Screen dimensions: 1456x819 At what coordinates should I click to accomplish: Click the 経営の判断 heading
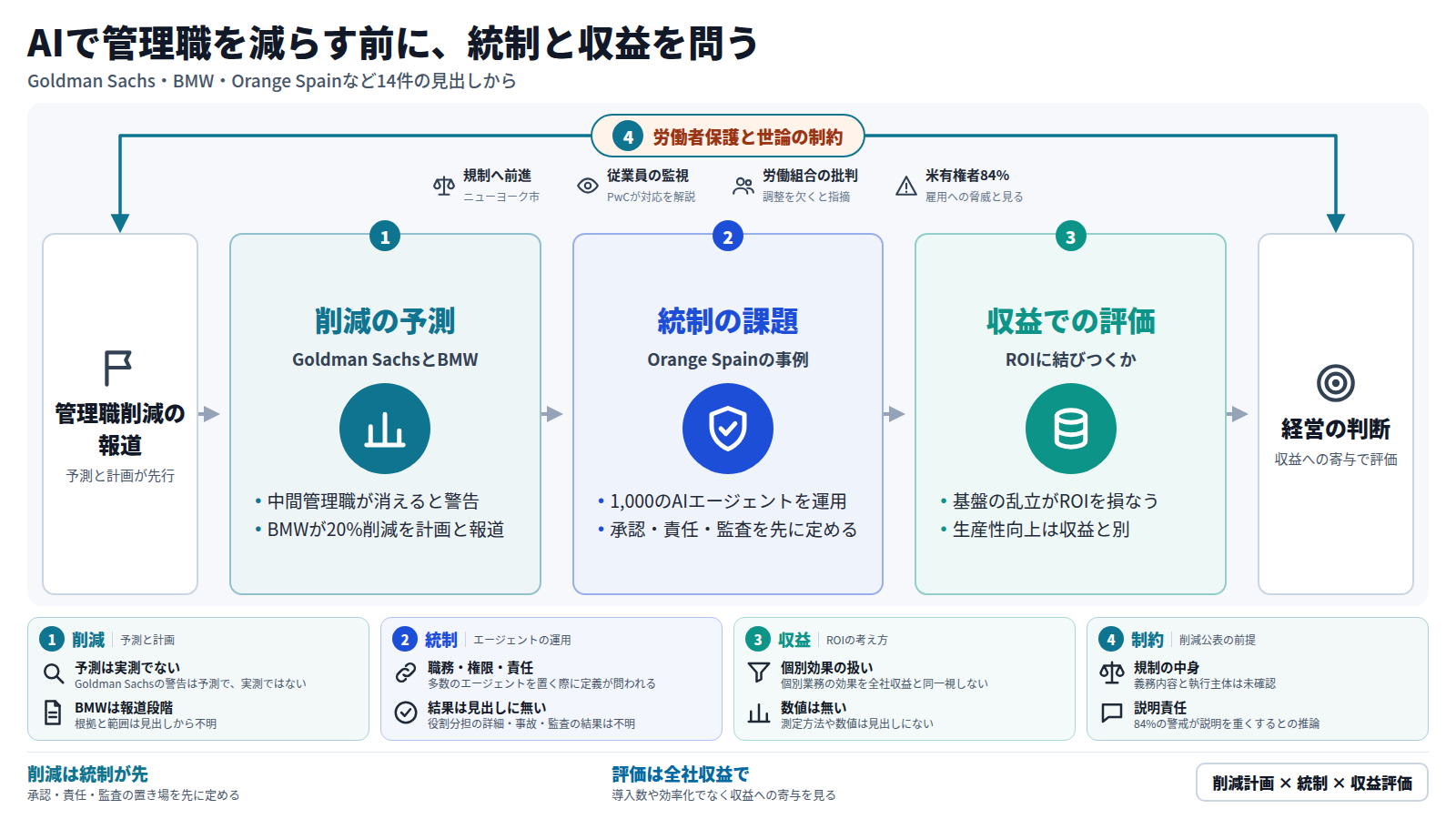click(x=1336, y=429)
